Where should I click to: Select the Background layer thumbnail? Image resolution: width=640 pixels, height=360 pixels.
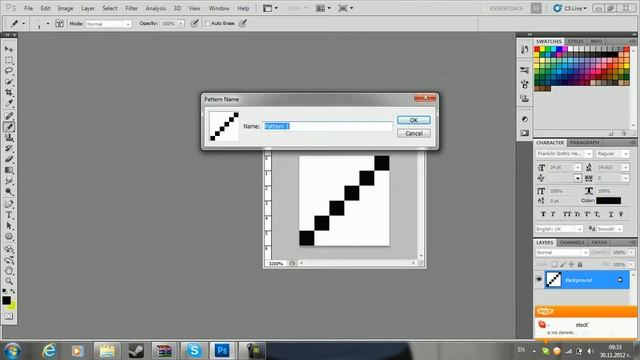pos(553,280)
